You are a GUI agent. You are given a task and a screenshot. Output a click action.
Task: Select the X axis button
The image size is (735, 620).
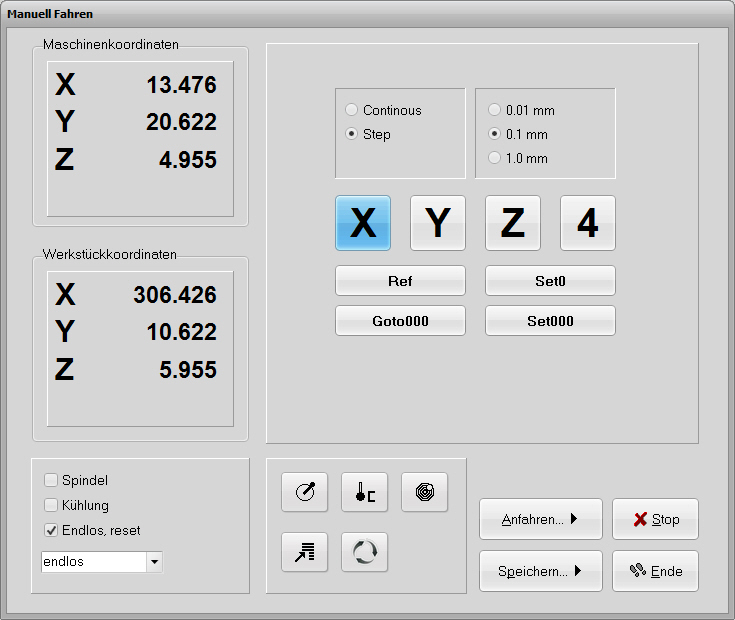pos(363,223)
